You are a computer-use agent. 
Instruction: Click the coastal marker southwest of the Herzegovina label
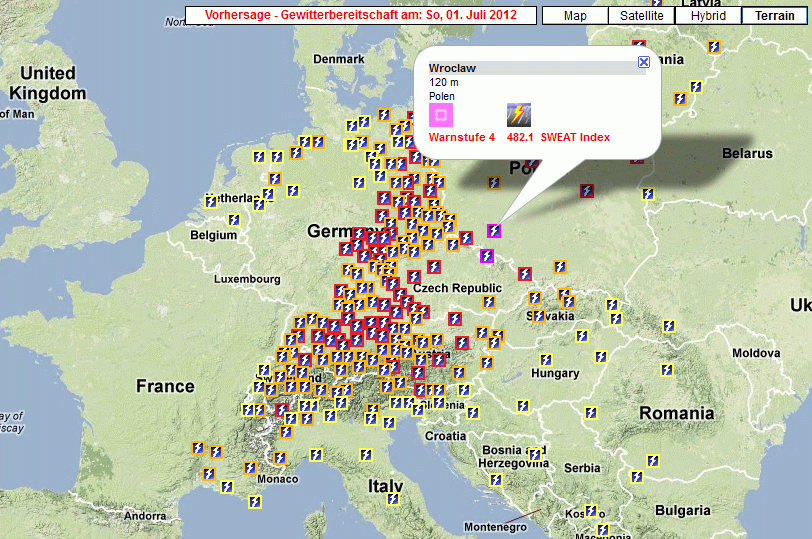496,480
